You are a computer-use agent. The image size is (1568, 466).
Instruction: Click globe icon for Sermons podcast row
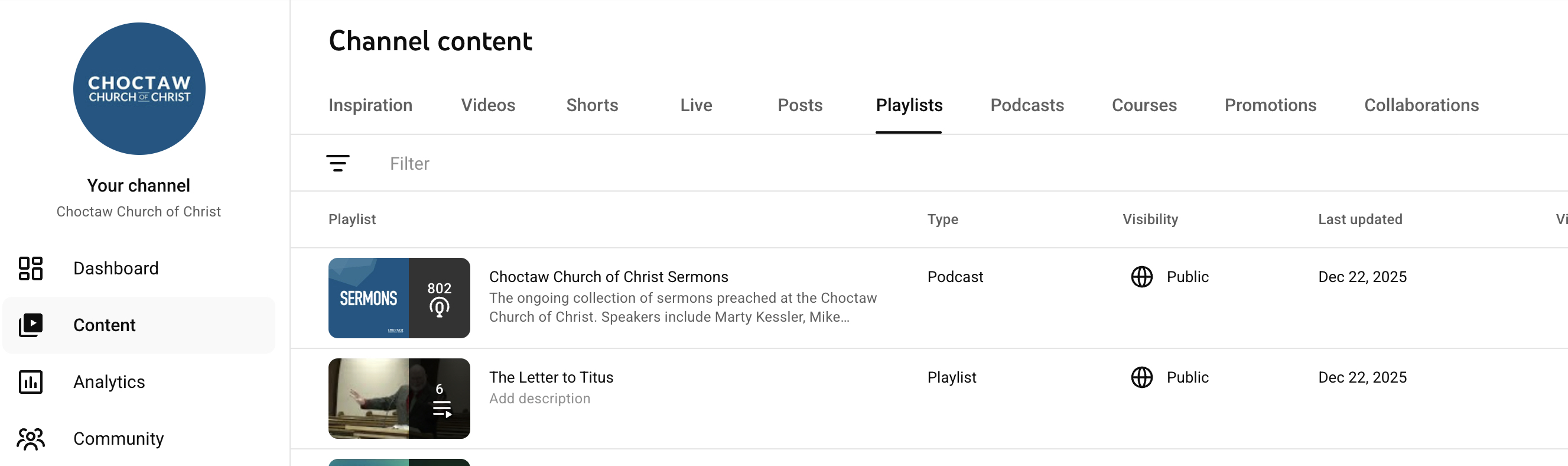tap(1141, 277)
